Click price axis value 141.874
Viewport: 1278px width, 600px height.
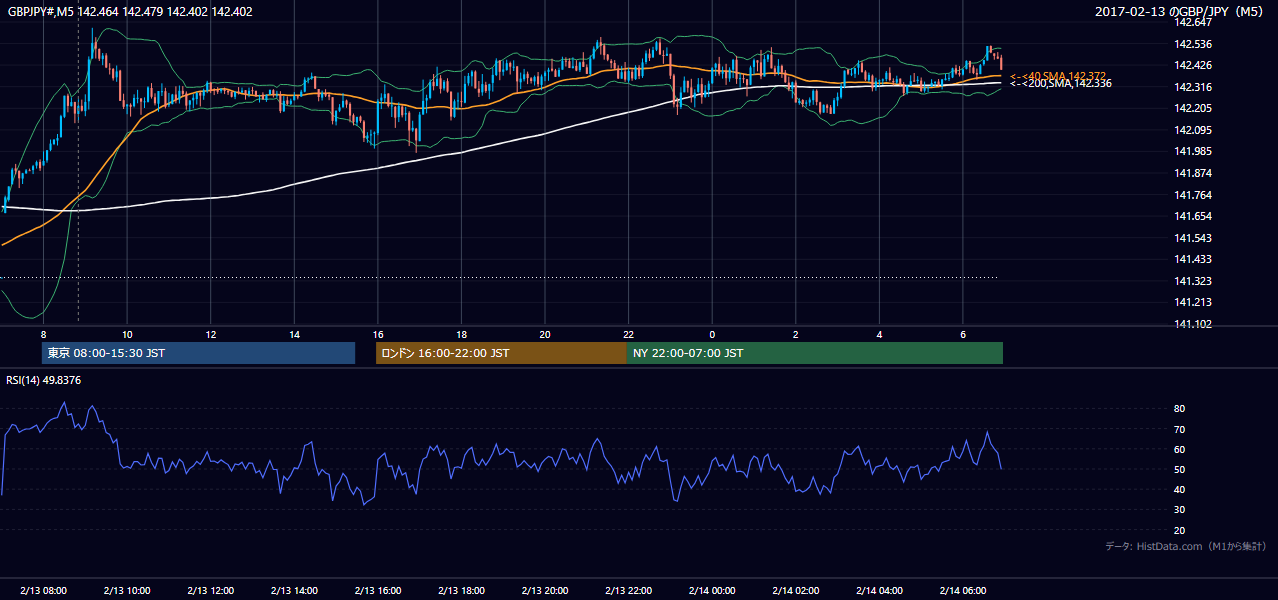1193,173
